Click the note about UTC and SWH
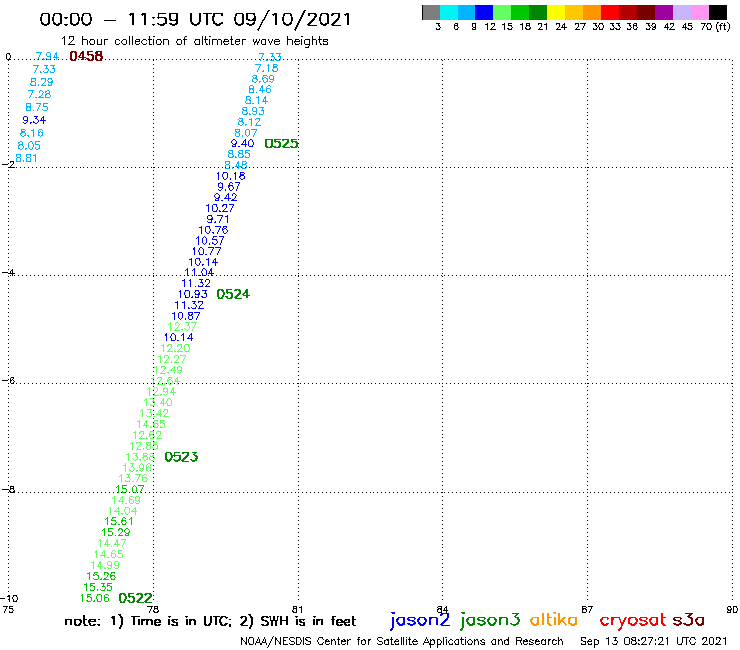Viewport: 740px width, 650px height. click(210, 621)
